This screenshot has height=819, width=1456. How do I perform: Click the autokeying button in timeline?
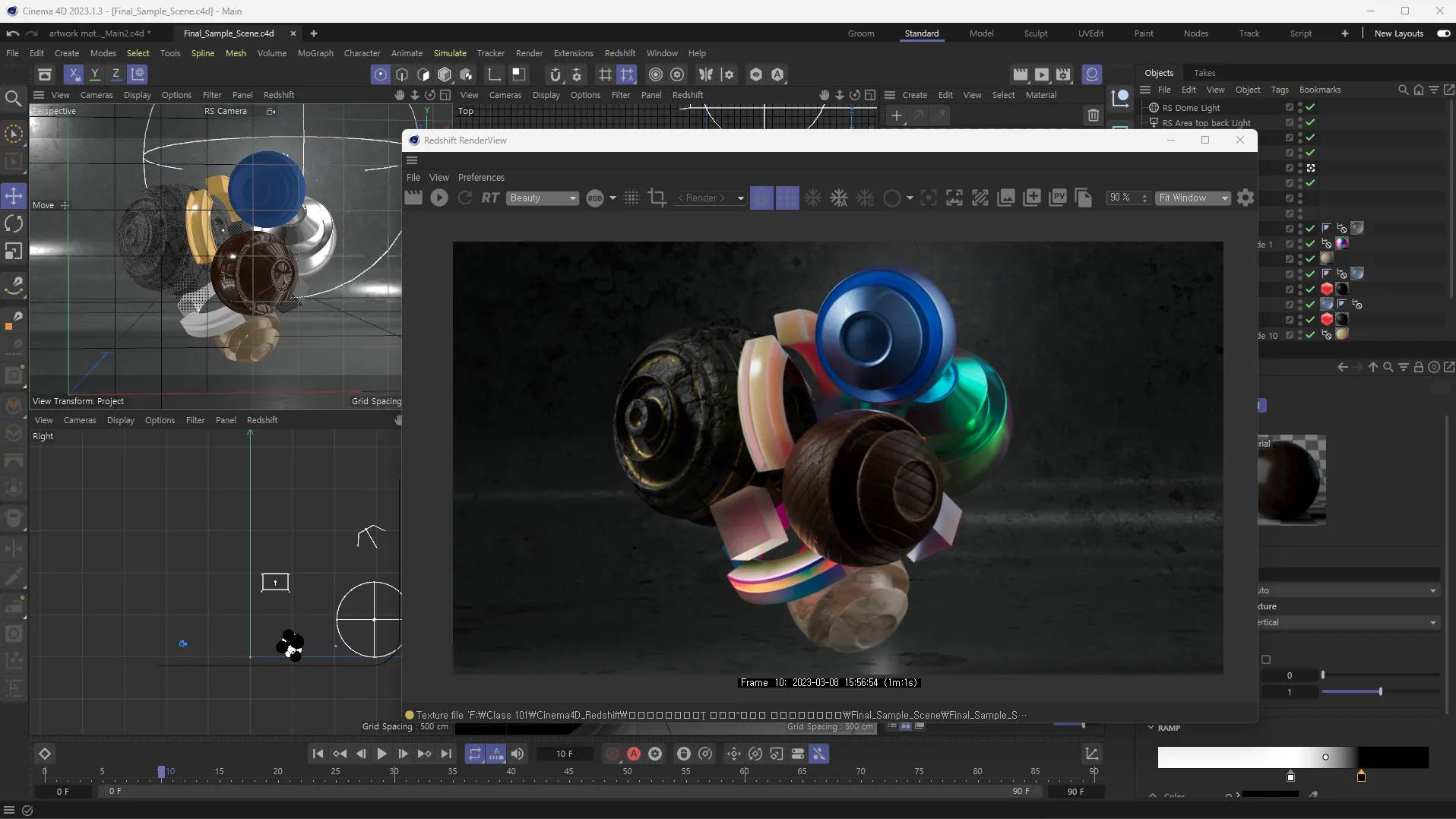point(633,754)
